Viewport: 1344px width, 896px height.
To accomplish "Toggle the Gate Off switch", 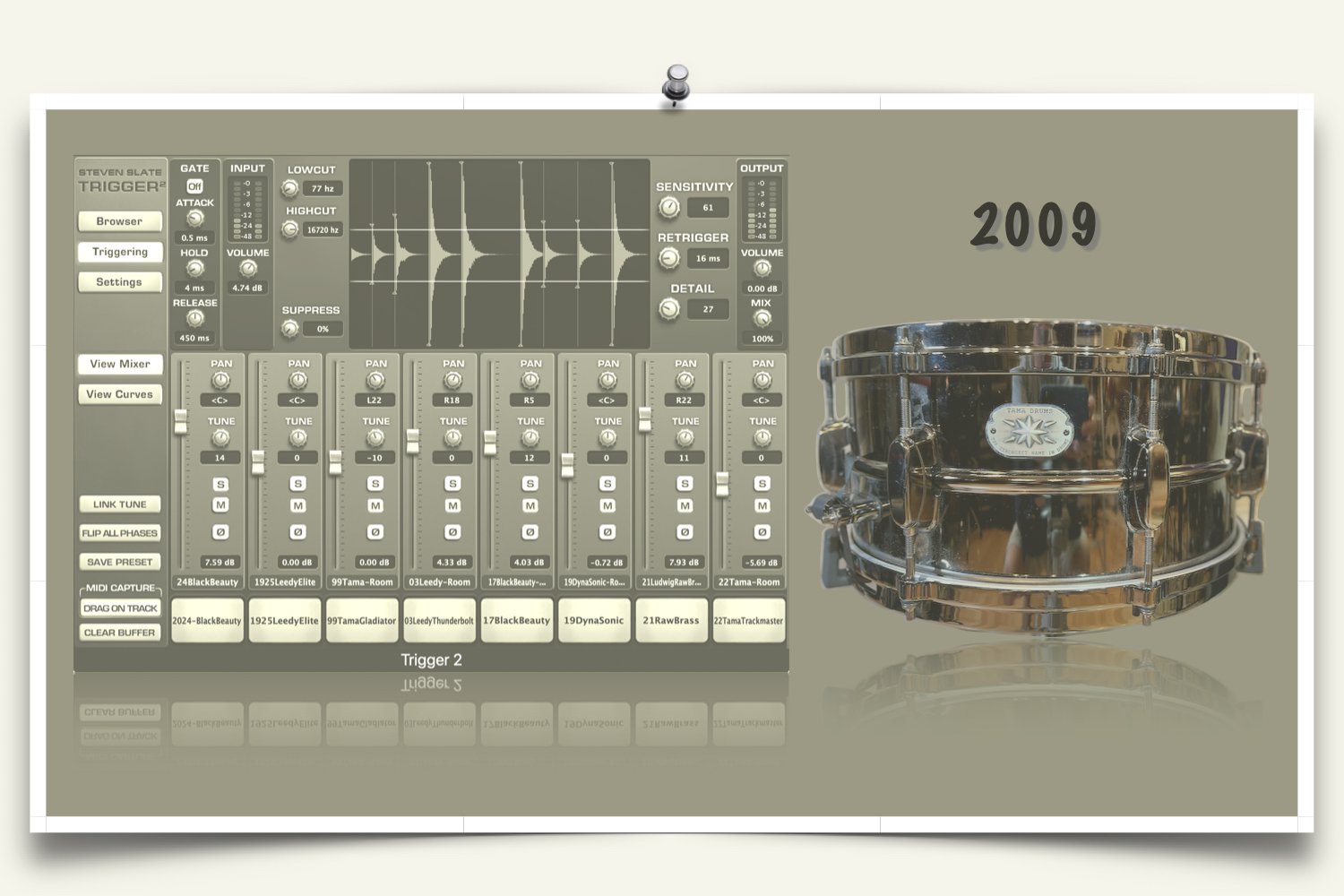I will pyautogui.click(x=194, y=186).
